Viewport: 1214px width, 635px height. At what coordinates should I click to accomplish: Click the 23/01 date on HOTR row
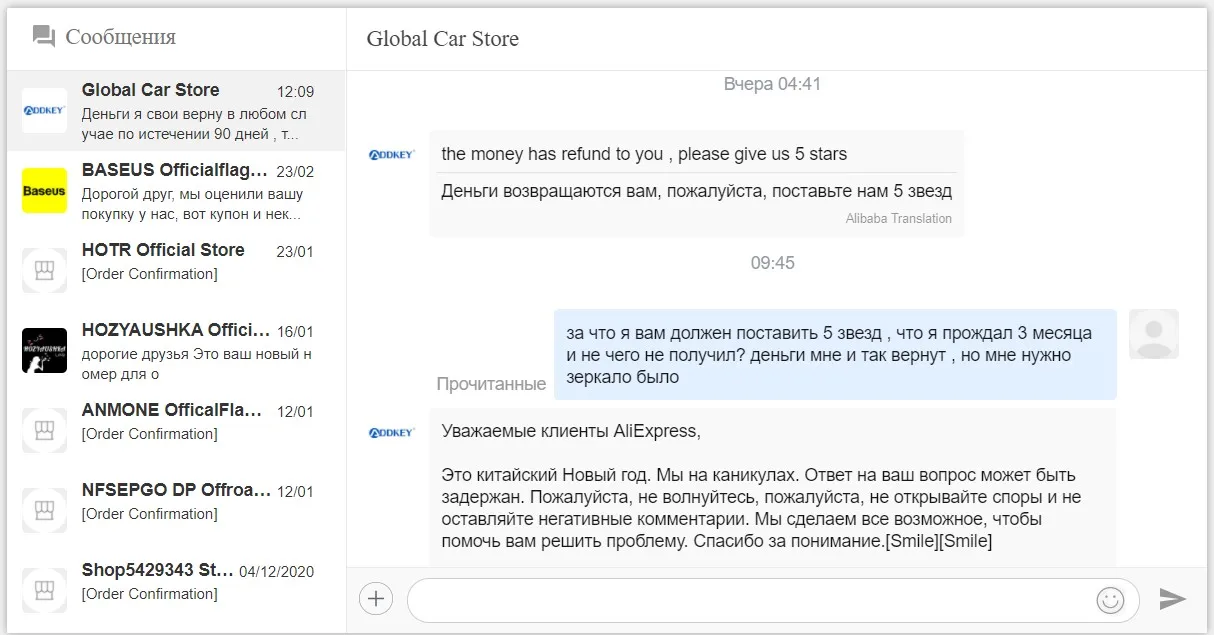[x=295, y=252]
